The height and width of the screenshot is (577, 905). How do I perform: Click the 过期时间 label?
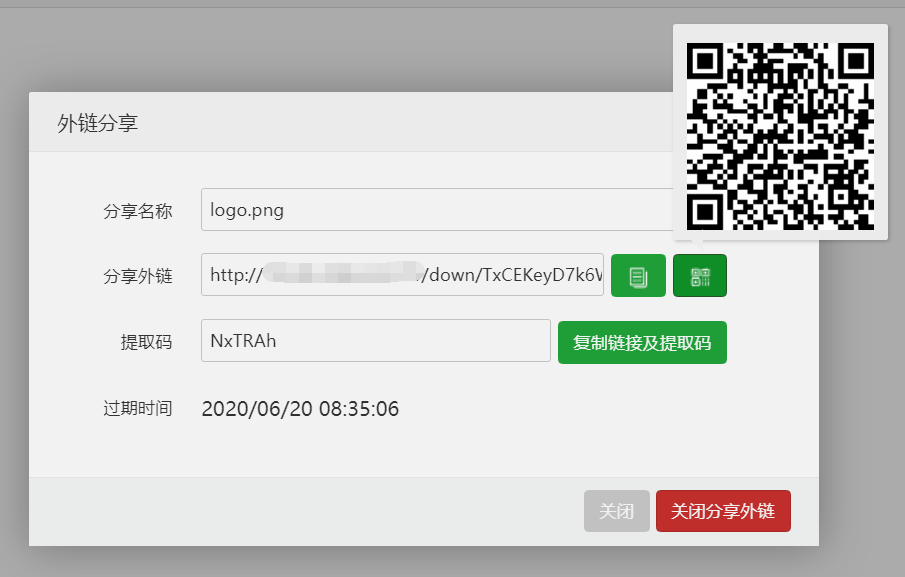coord(138,408)
